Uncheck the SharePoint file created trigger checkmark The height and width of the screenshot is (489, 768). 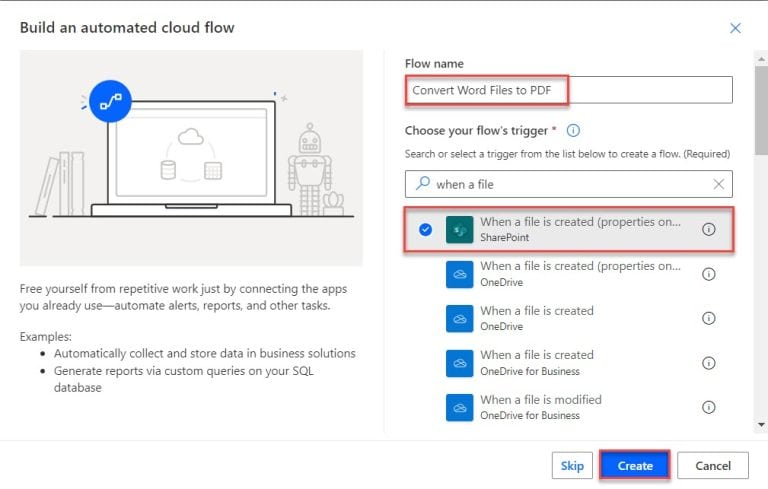426,229
